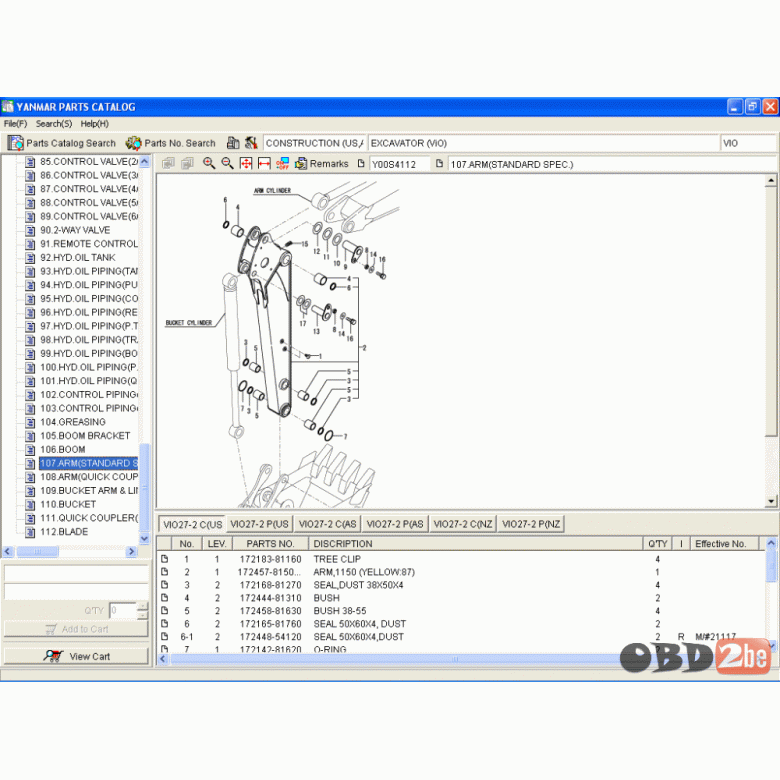Switch to the VIO27-2 C(NZ tab
Image resolution: width=780 pixels, height=780 pixels.
pyautogui.click(x=463, y=524)
